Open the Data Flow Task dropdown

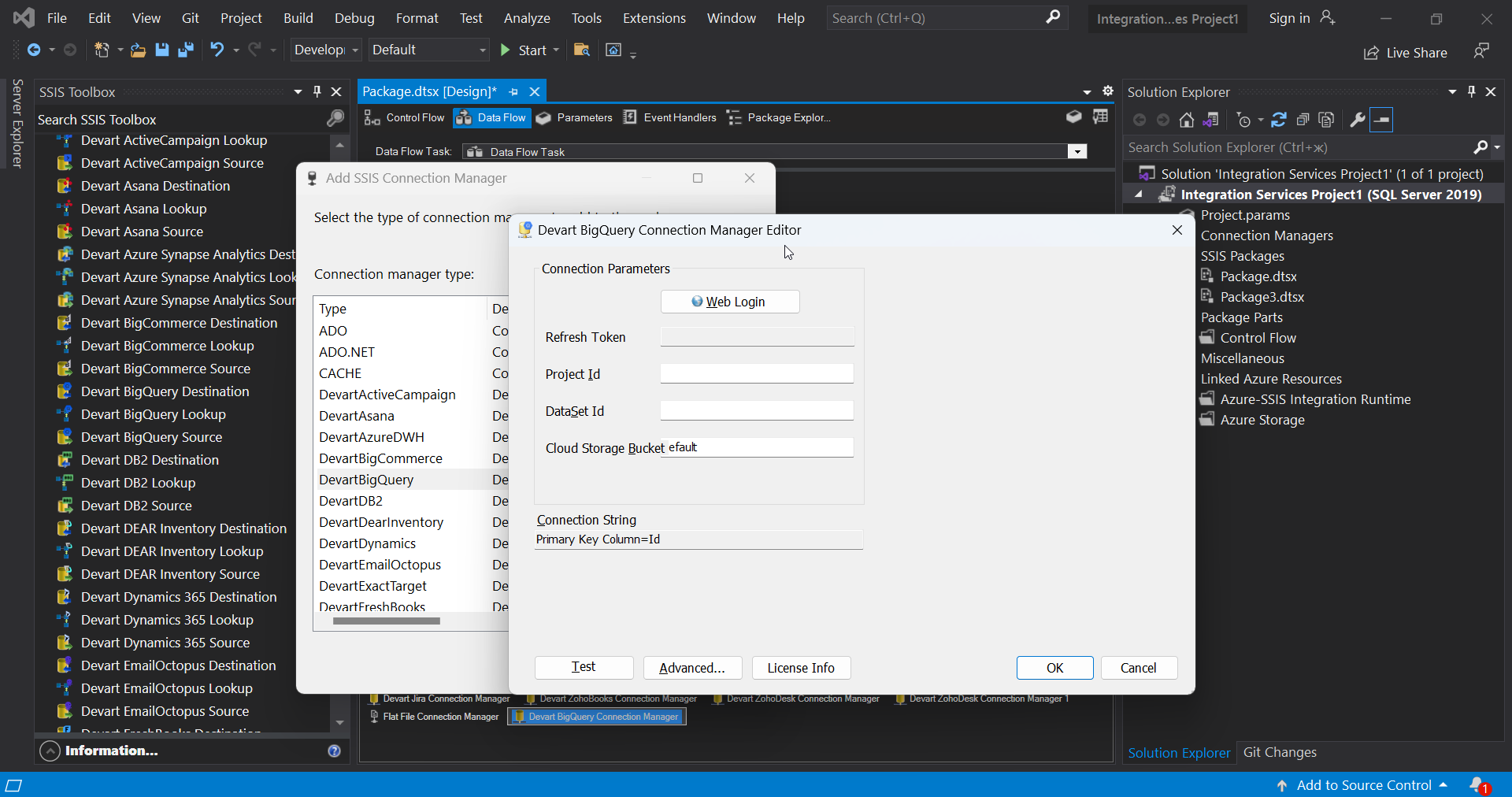pyautogui.click(x=1077, y=151)
